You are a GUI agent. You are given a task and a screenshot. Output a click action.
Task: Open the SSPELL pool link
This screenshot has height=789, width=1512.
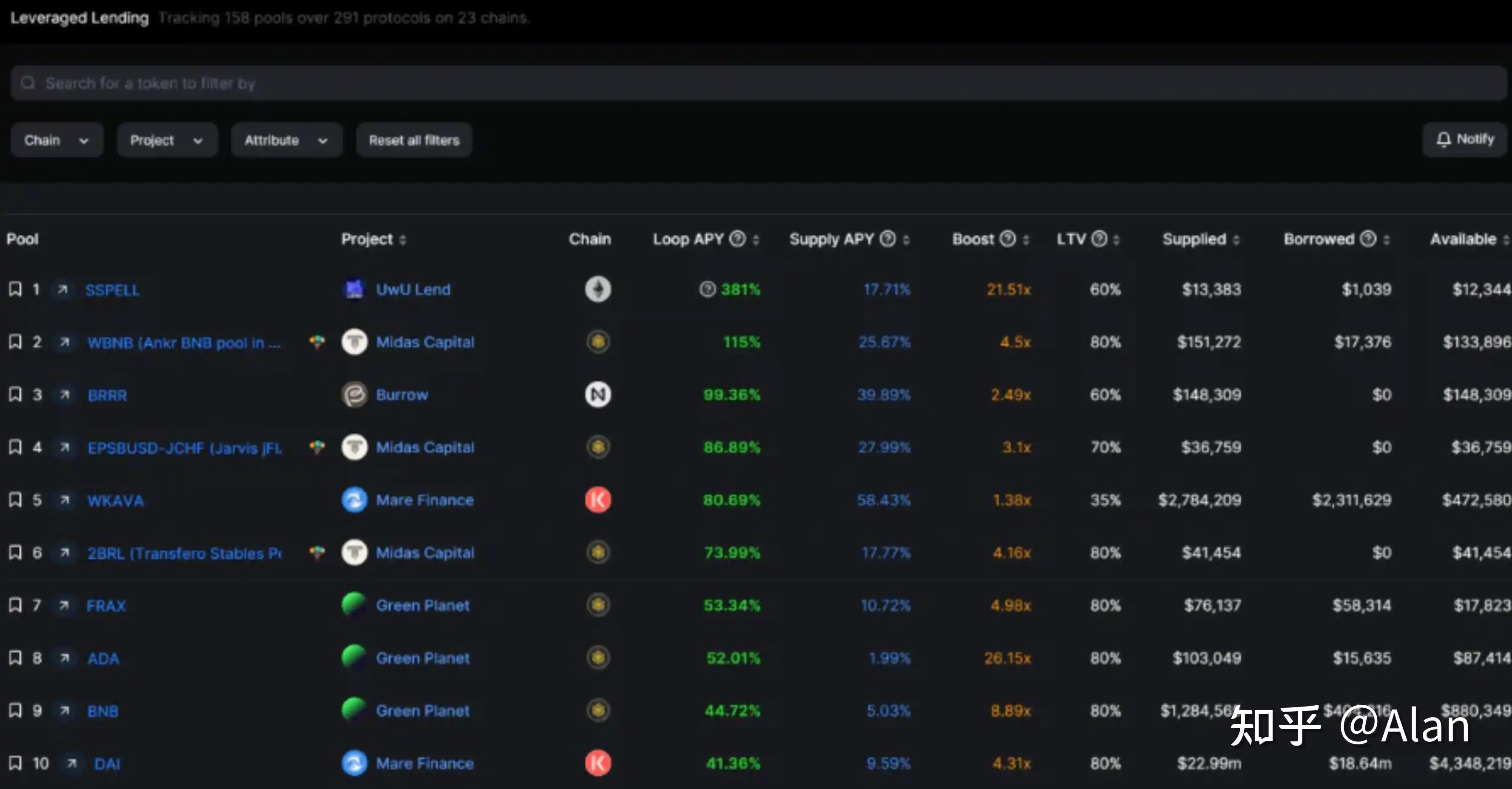[x=113, y=290]
